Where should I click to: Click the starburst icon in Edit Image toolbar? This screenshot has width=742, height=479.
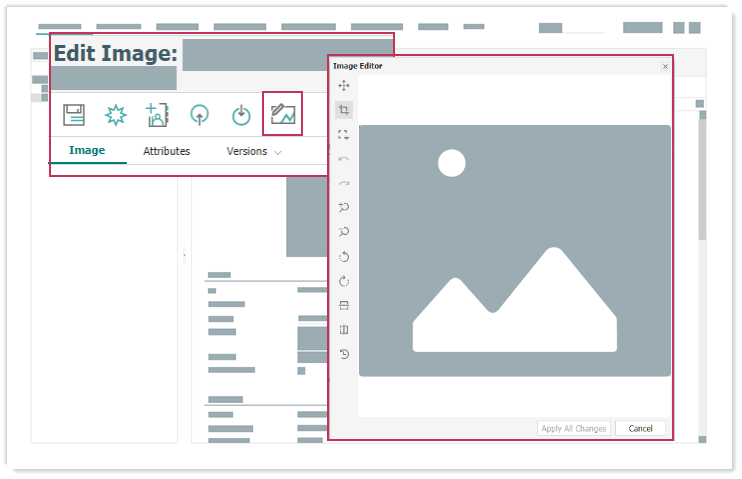click(116, 114)
